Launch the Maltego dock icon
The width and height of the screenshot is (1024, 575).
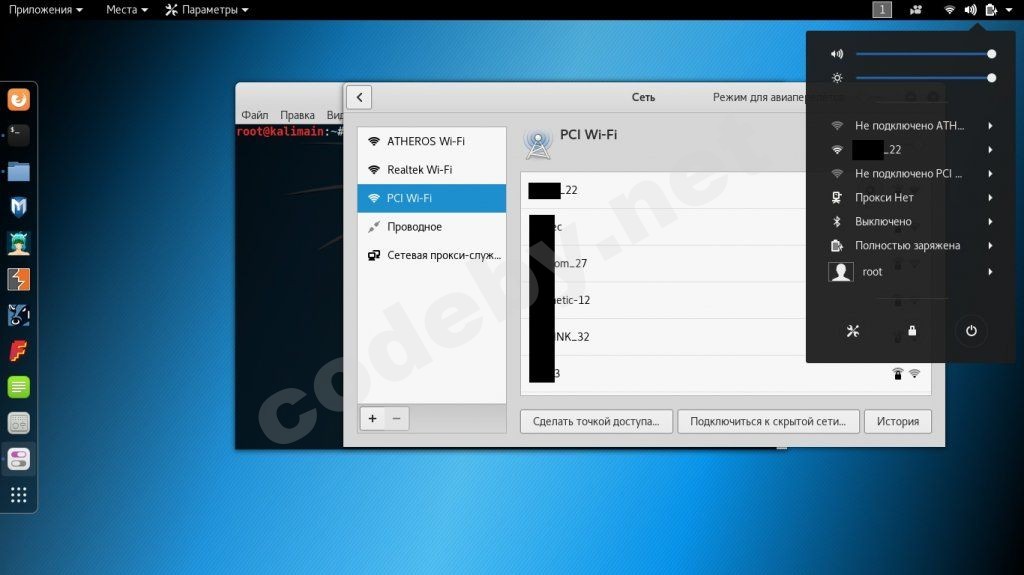[18, 316]
